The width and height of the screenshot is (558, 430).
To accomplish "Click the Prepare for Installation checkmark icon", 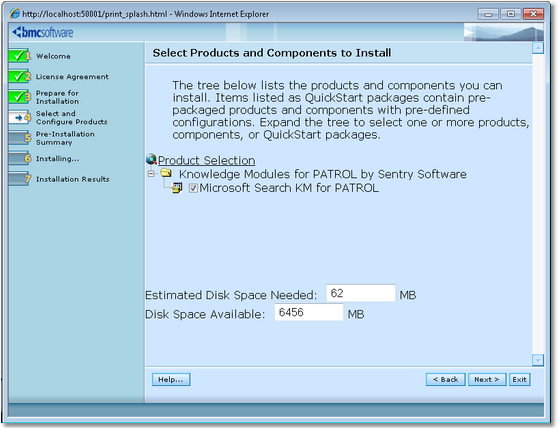I will pyautogui.click(x=20, y=97).
